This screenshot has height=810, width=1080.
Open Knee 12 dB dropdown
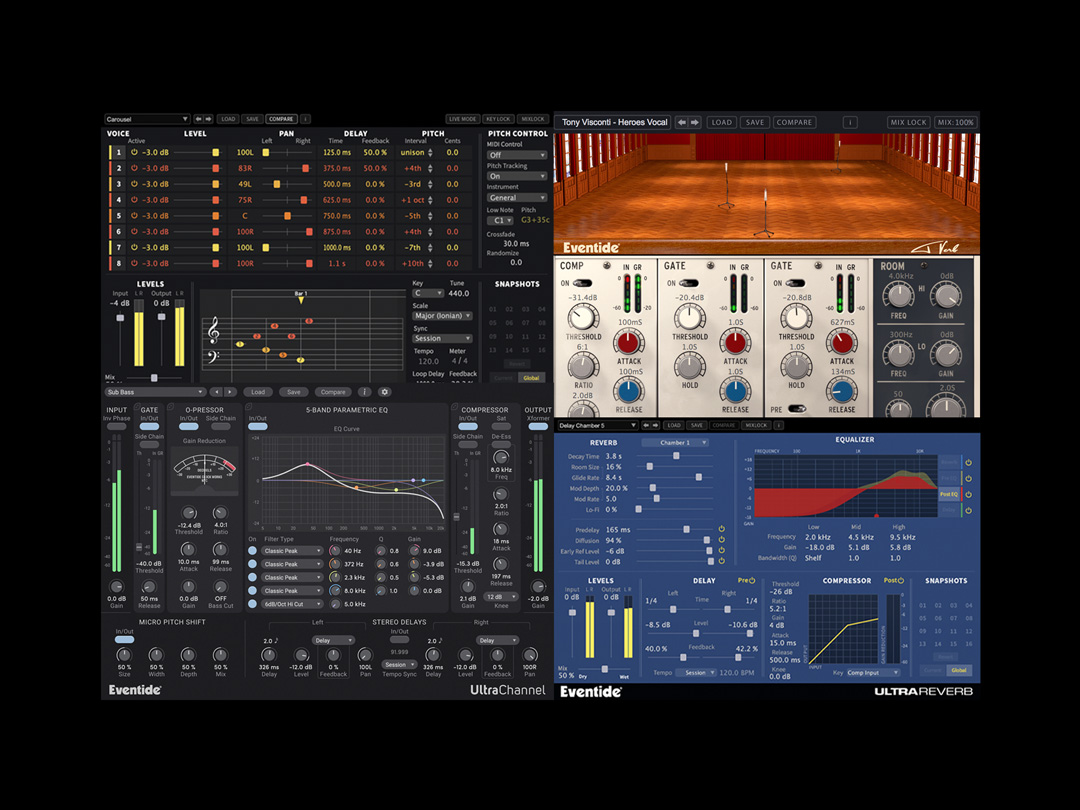coord(501,596)
